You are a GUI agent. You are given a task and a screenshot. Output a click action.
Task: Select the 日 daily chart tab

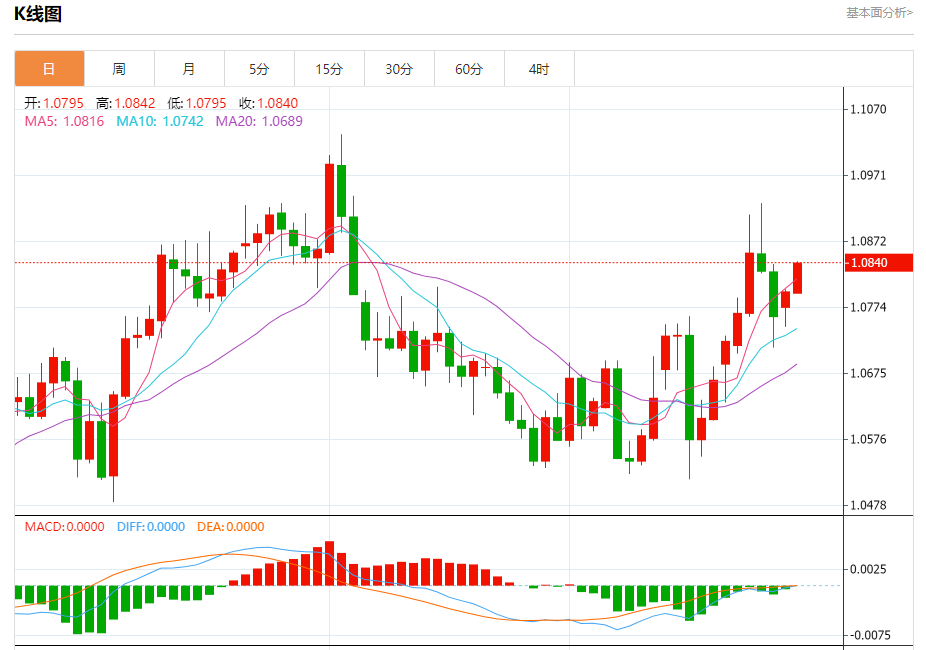click(50, 69)
